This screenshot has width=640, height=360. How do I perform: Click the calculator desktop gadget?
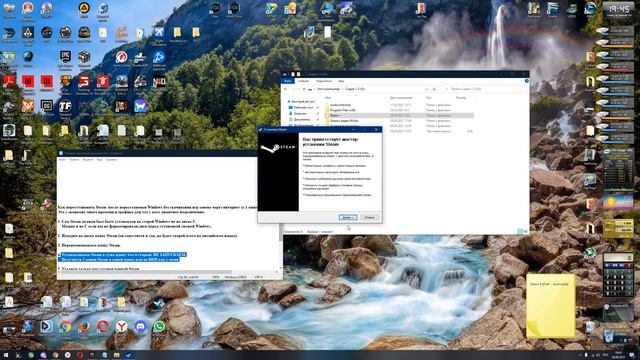[x=618, y=275]
